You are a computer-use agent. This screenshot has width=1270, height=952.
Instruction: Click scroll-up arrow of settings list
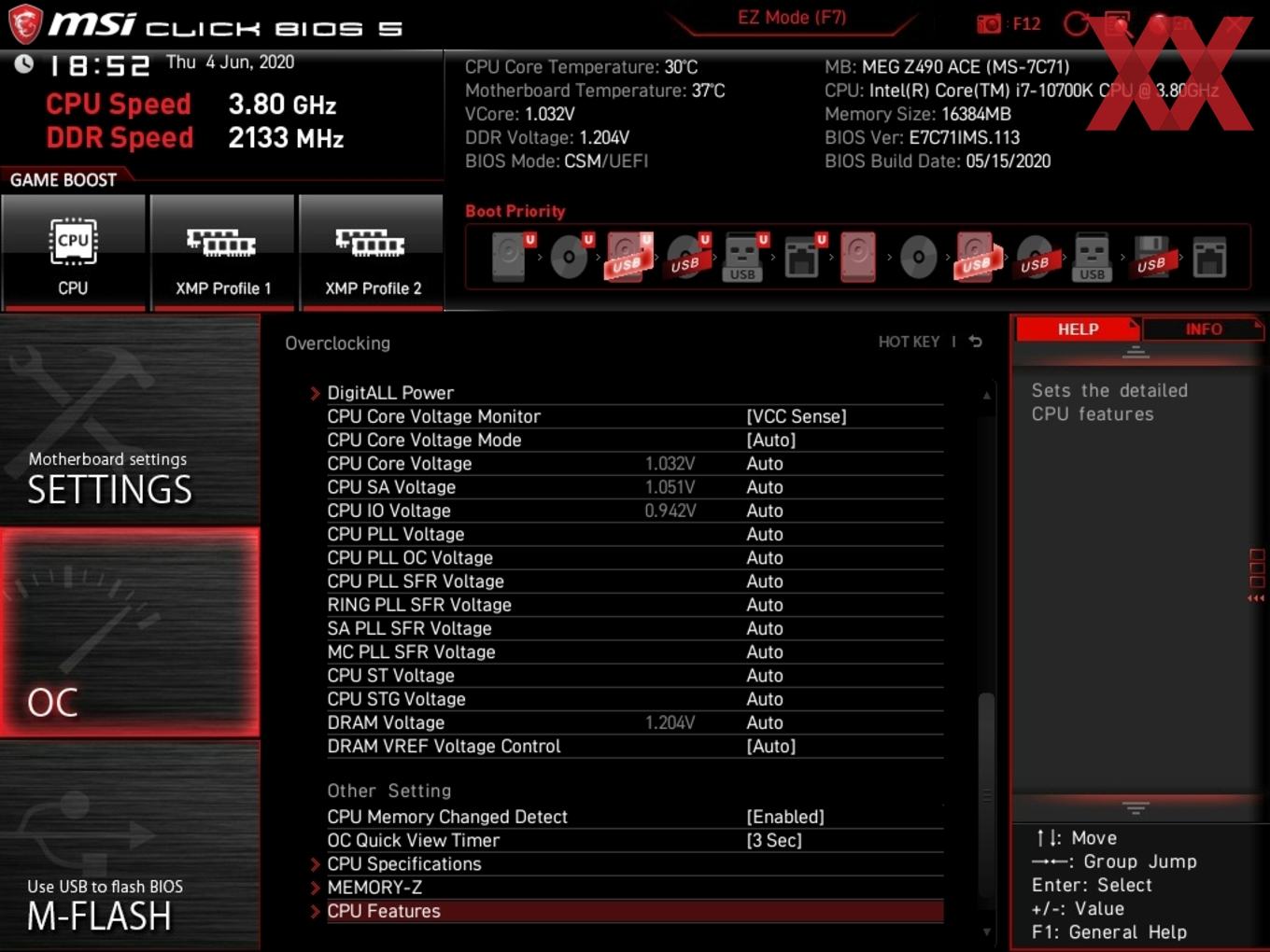point(986,396)
